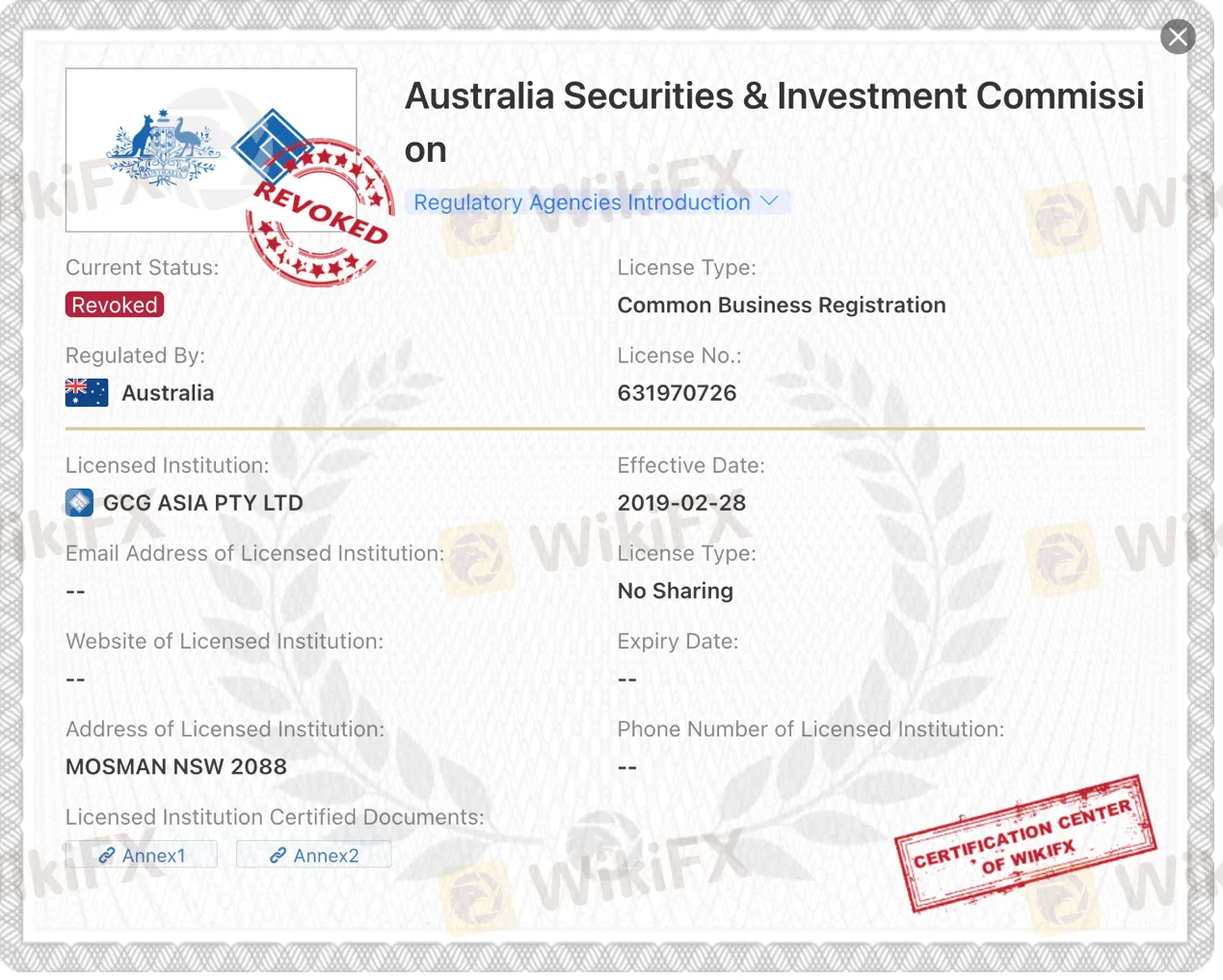Open the Annex1 certified document
This screenshot has width=1223, height=980.
[153, 856]
